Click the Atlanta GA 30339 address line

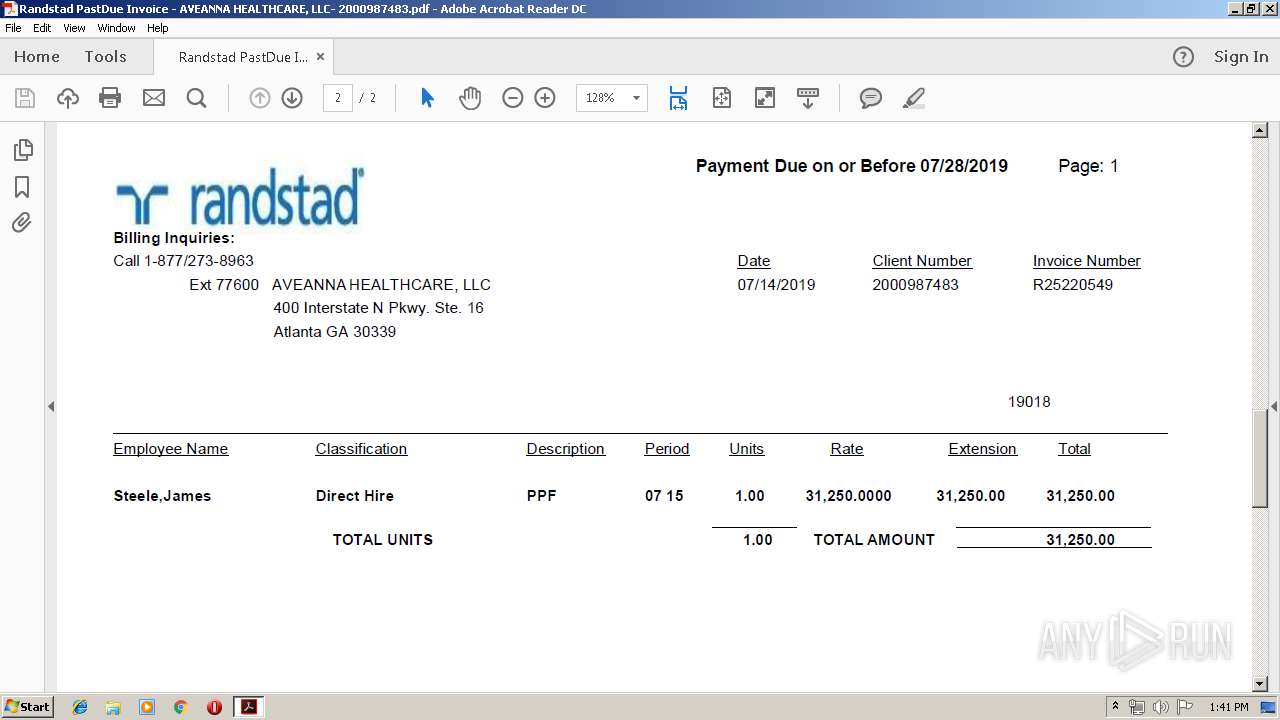335,332
